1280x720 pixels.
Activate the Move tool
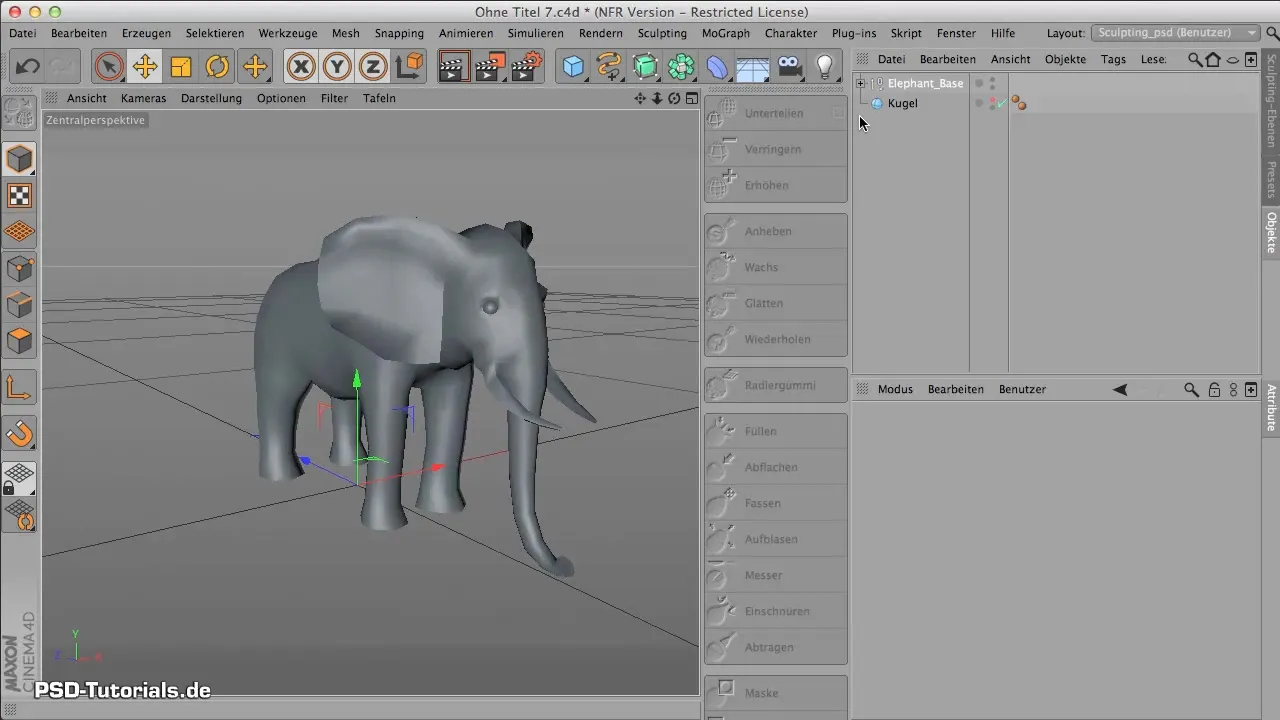click(x=145, y=67)
